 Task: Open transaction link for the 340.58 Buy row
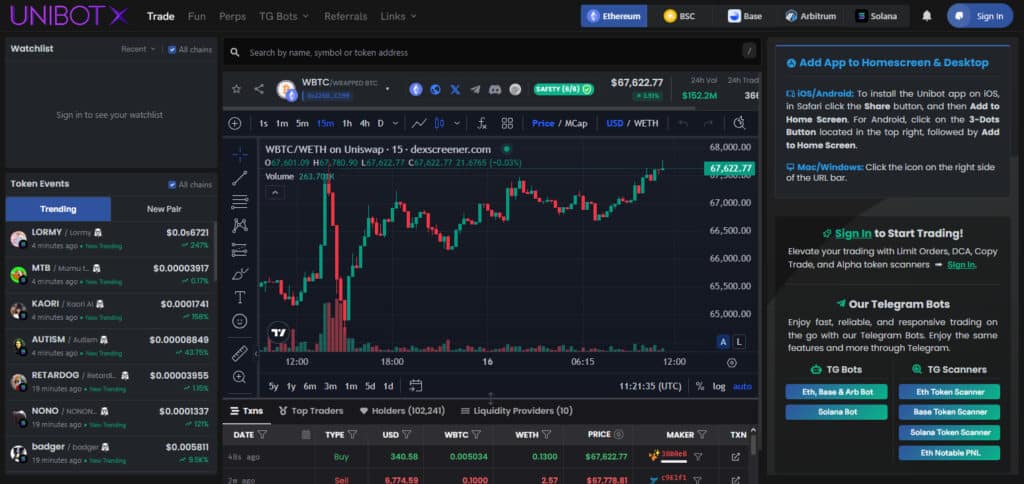[x=736, y=457]
